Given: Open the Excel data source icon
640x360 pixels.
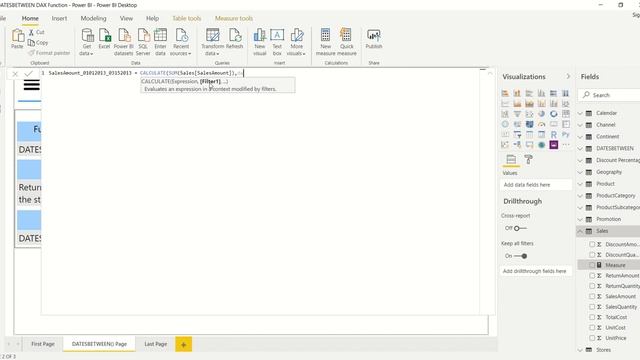Looking at the screenshot, I should [104, 35].
